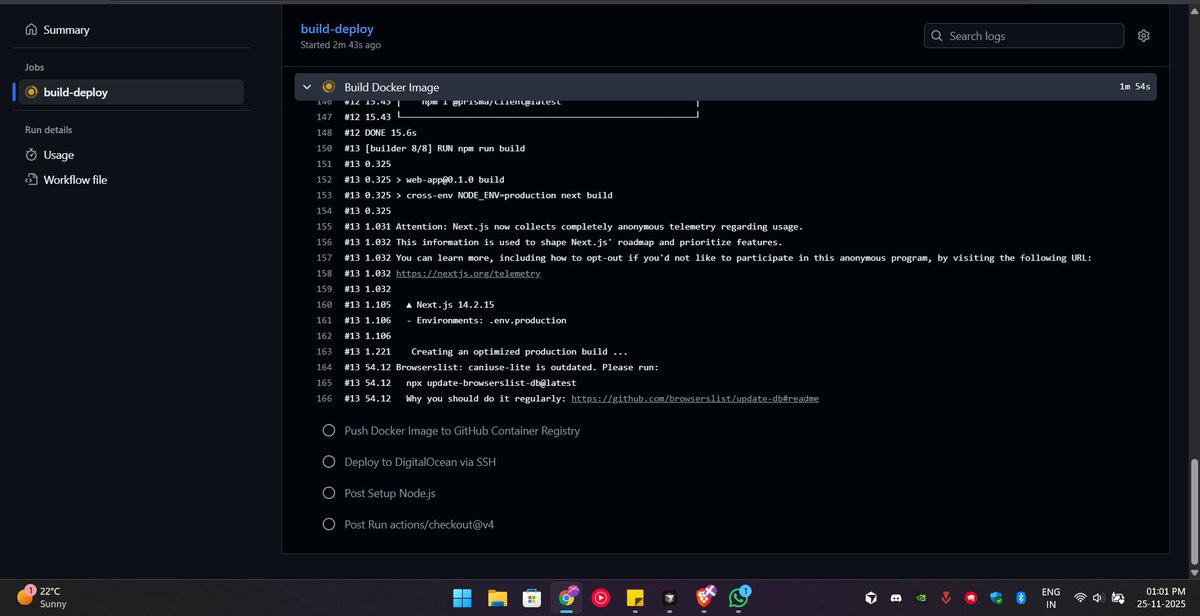The image size is (1200, 616).
Task: Open the browserslist update-db readme link
Action: click(695, 399)
